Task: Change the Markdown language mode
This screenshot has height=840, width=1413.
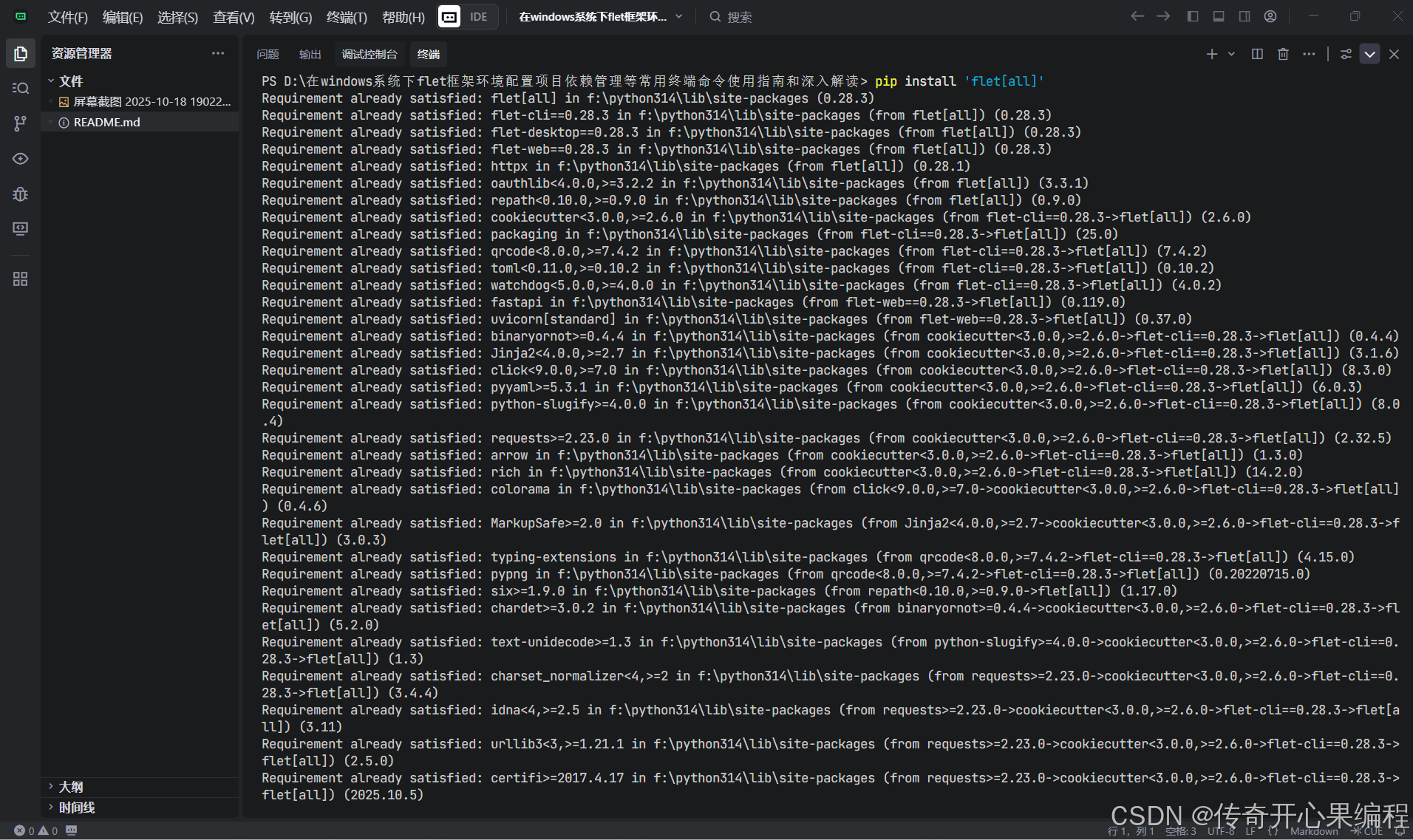Action: pyautogui.click(x=1314, y=831)
